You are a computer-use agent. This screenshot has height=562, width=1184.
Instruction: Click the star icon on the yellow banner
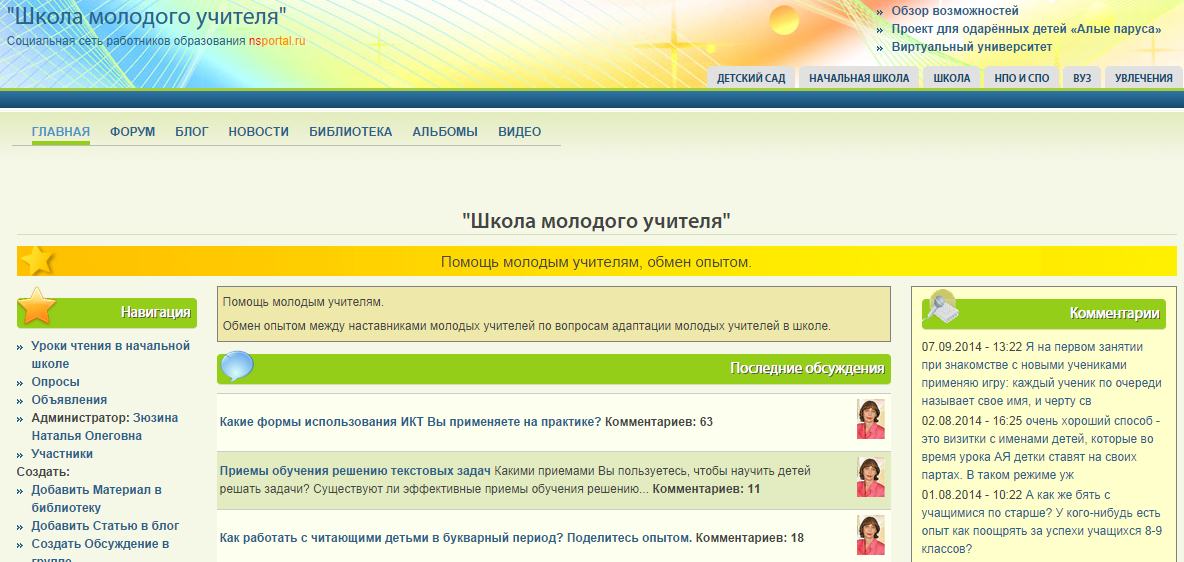pos(37,260)
